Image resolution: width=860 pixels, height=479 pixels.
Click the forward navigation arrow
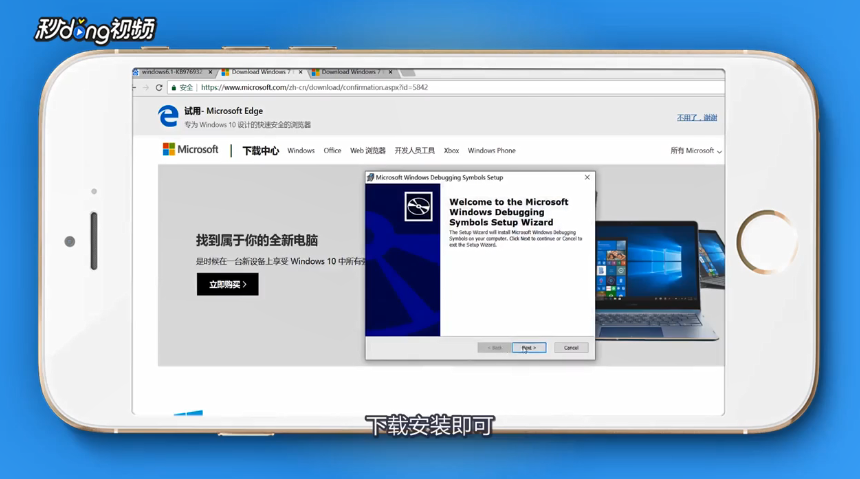[x=145, y=87]
